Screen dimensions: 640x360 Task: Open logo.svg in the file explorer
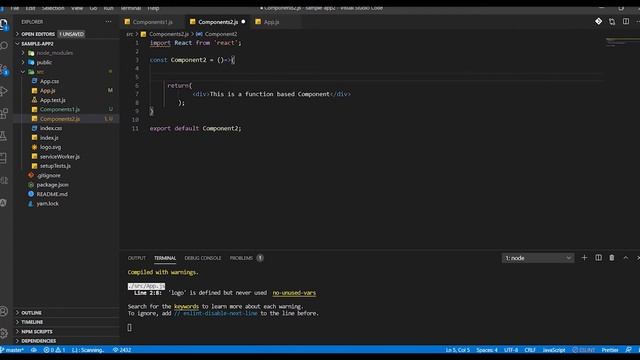[50, 147]
